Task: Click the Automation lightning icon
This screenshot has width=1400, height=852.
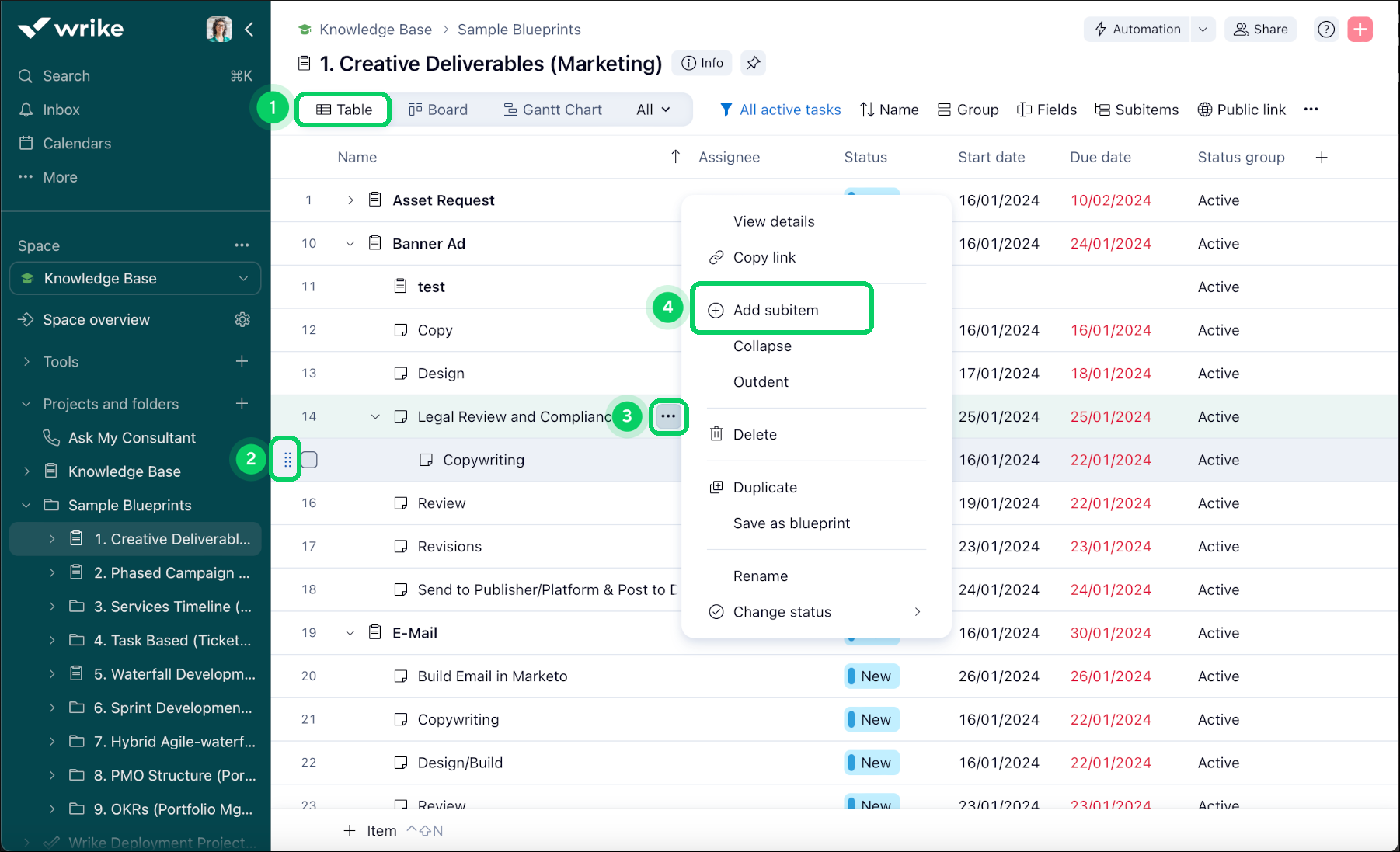Action: click(x=1101, y=29)
